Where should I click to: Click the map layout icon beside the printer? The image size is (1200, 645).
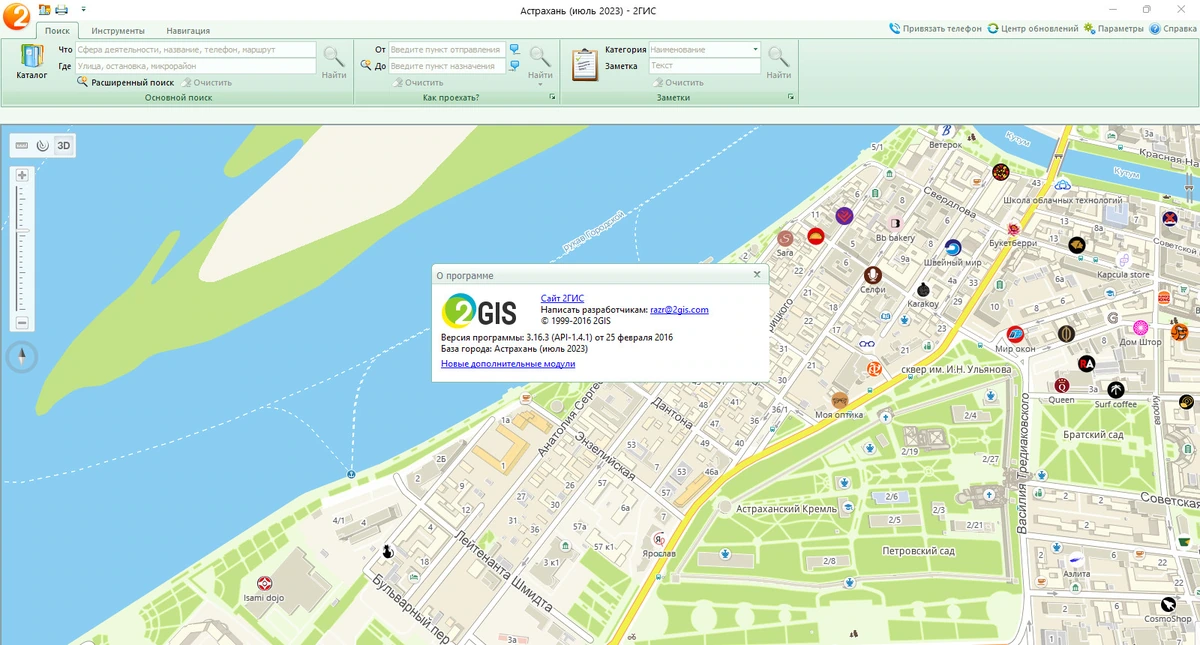(44, 9)
